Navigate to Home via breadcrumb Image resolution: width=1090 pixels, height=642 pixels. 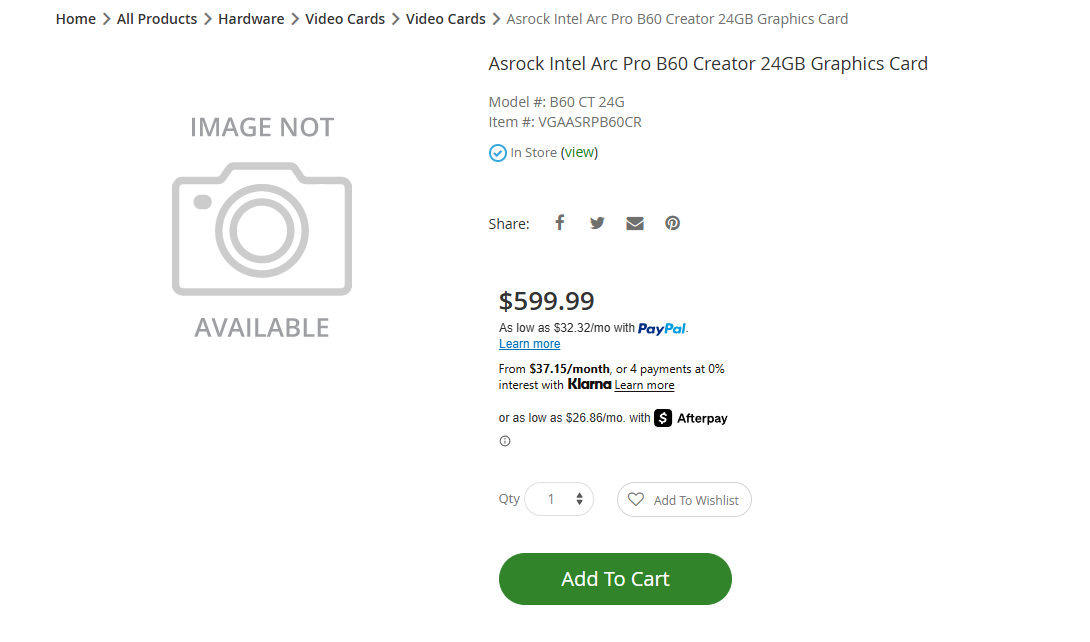point(75,18)
